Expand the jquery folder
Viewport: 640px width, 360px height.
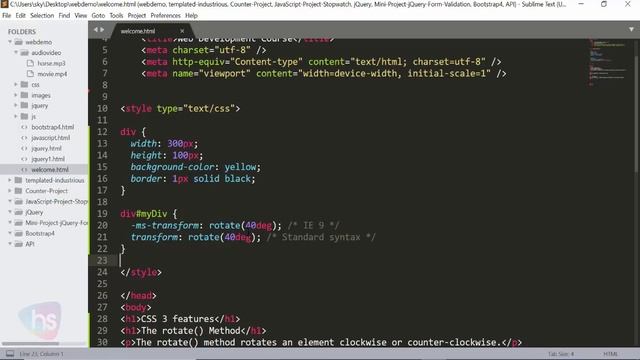tap(16, 106)
